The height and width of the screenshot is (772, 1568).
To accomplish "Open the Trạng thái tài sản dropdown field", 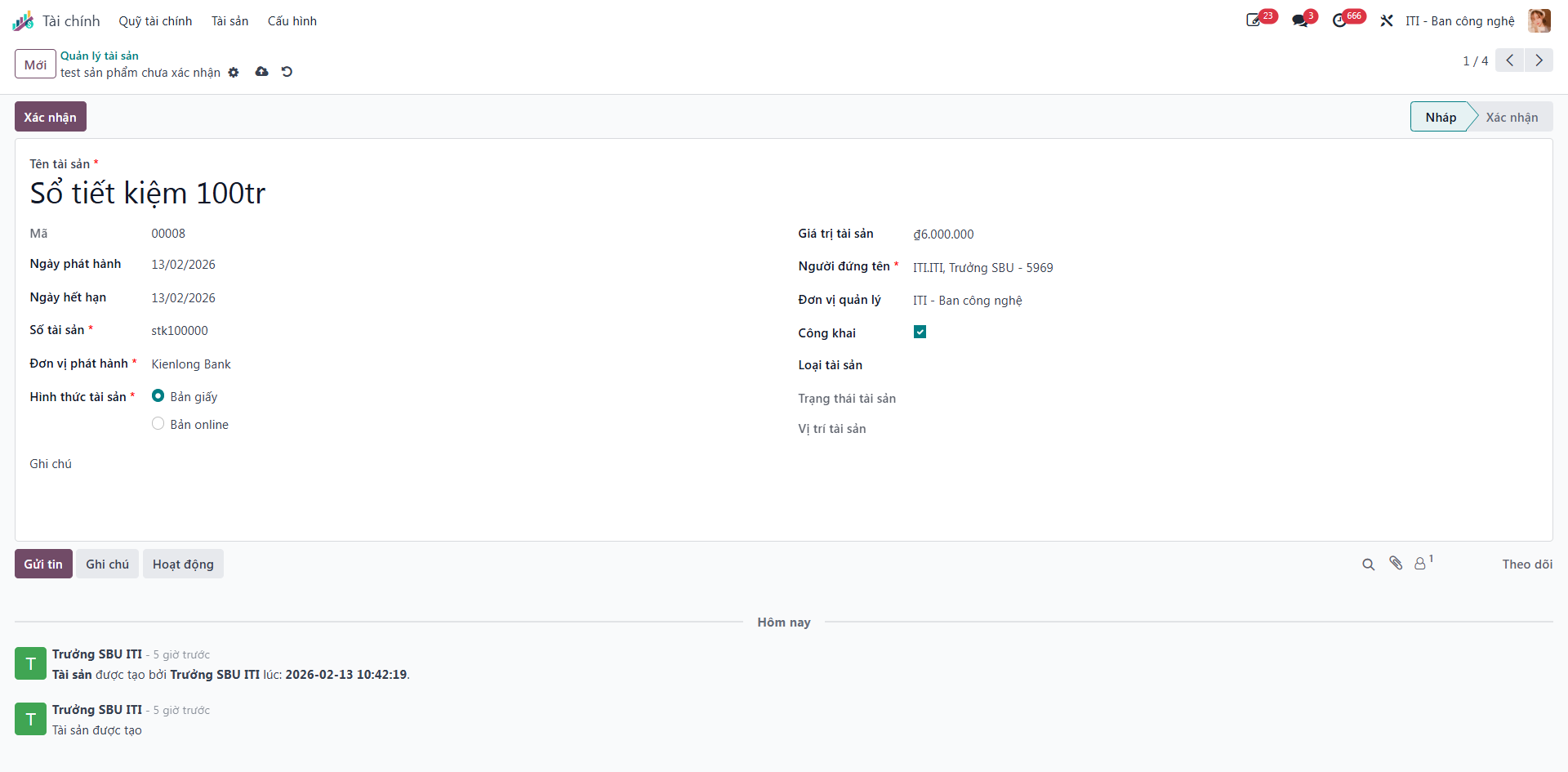I will pyautogui.click(x=1225, y=399).
